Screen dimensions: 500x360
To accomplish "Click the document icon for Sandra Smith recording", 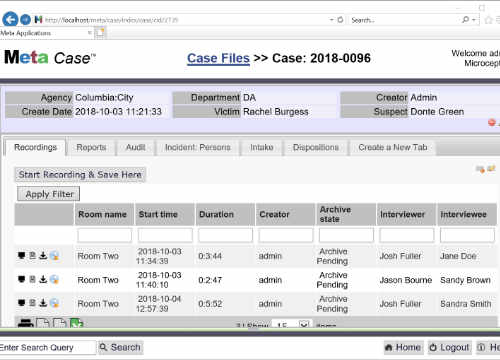I will 32,303.
